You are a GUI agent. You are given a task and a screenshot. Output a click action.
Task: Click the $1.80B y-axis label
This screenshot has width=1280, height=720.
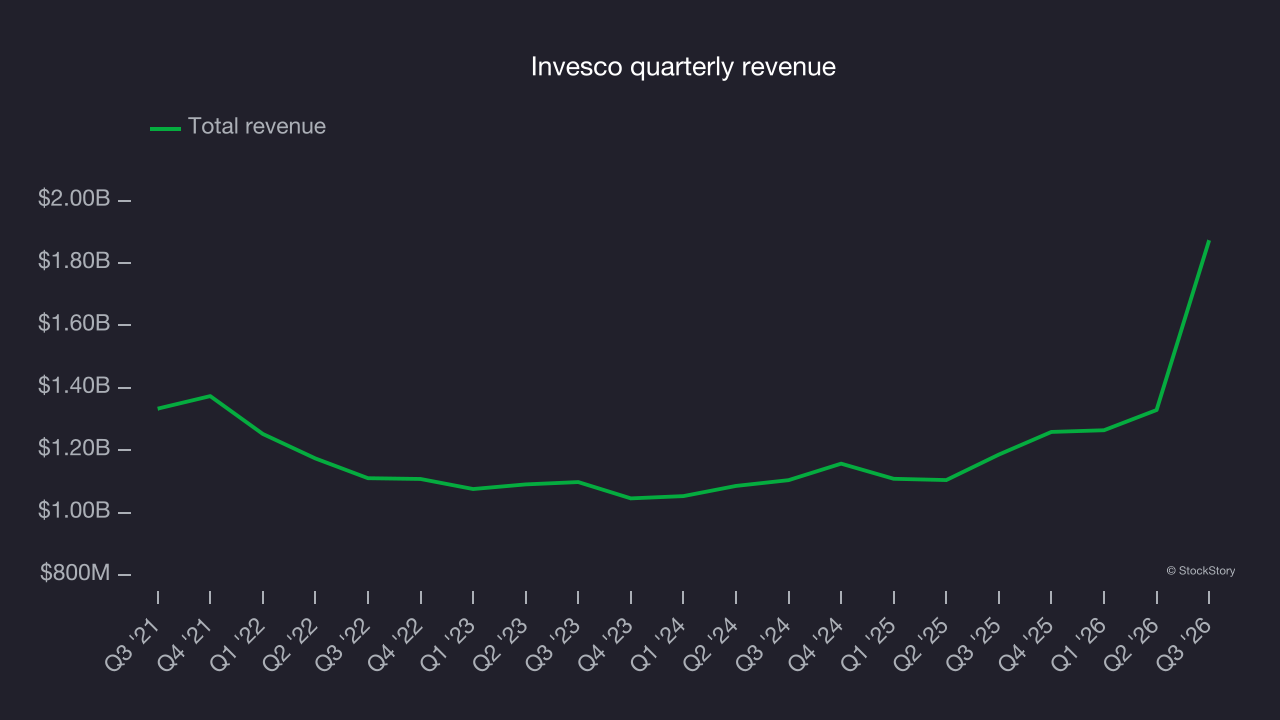click(x=74, y=261)
